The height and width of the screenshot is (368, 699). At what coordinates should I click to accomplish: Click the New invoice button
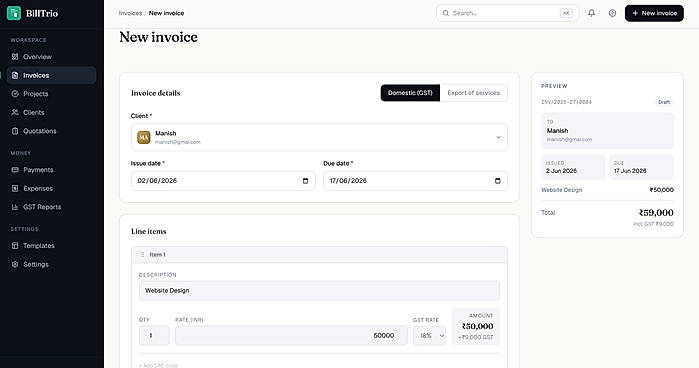[x=654, y=13]
